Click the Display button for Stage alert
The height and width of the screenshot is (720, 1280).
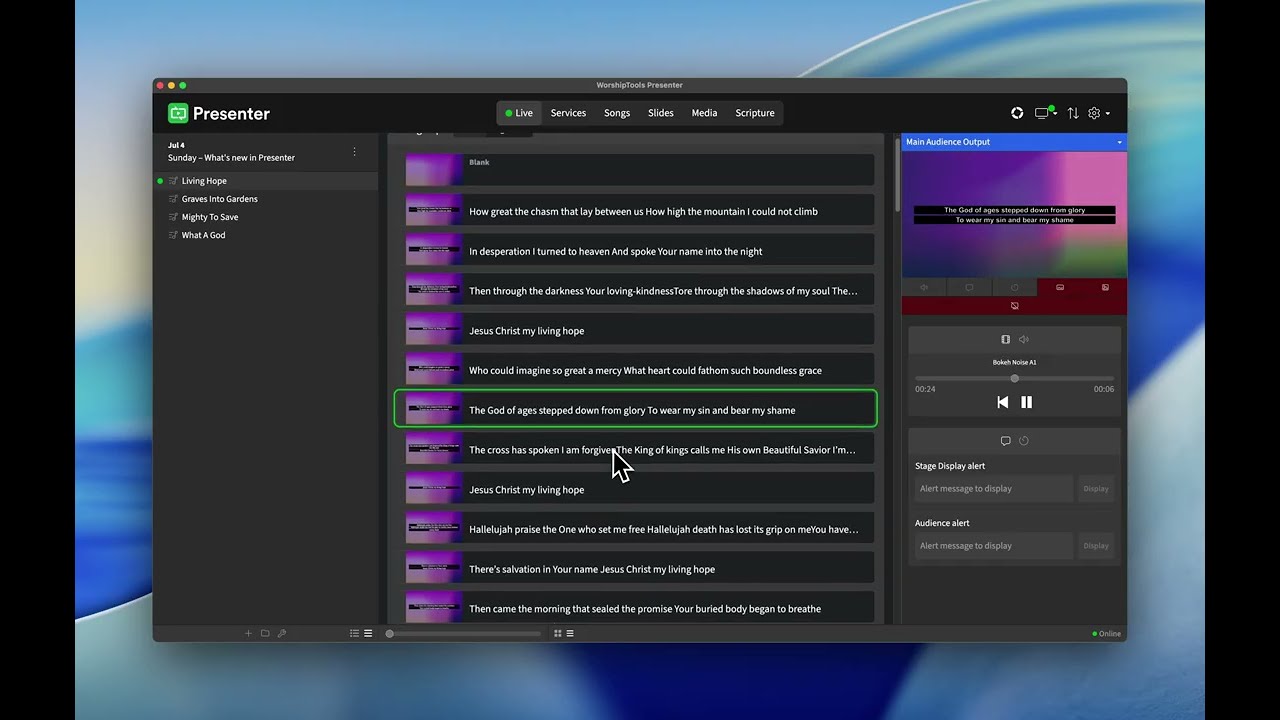tap(1096, 489)
